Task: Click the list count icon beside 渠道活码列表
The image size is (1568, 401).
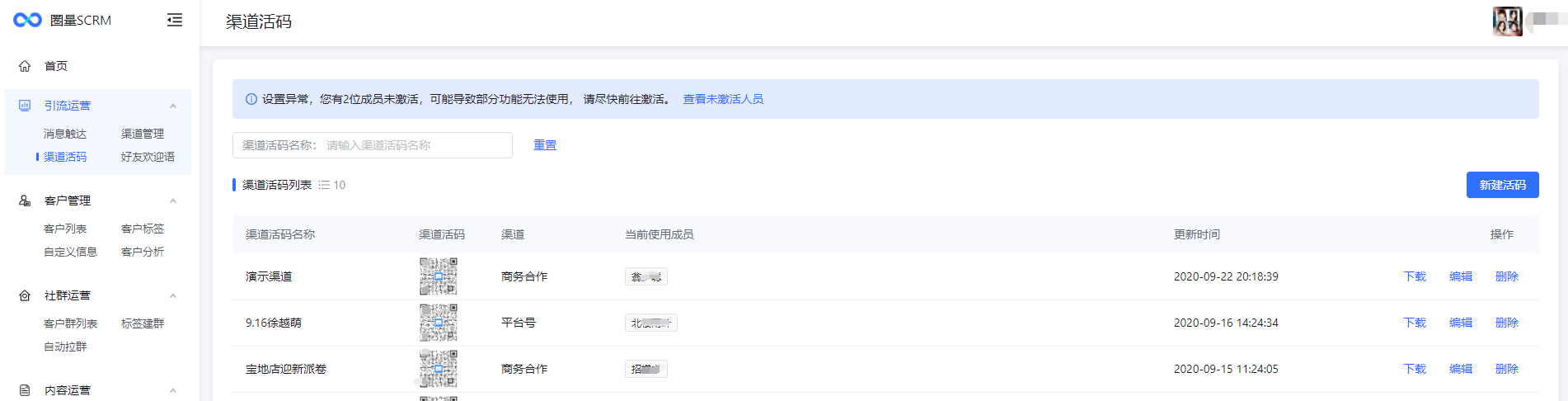Action: [324, 185]
